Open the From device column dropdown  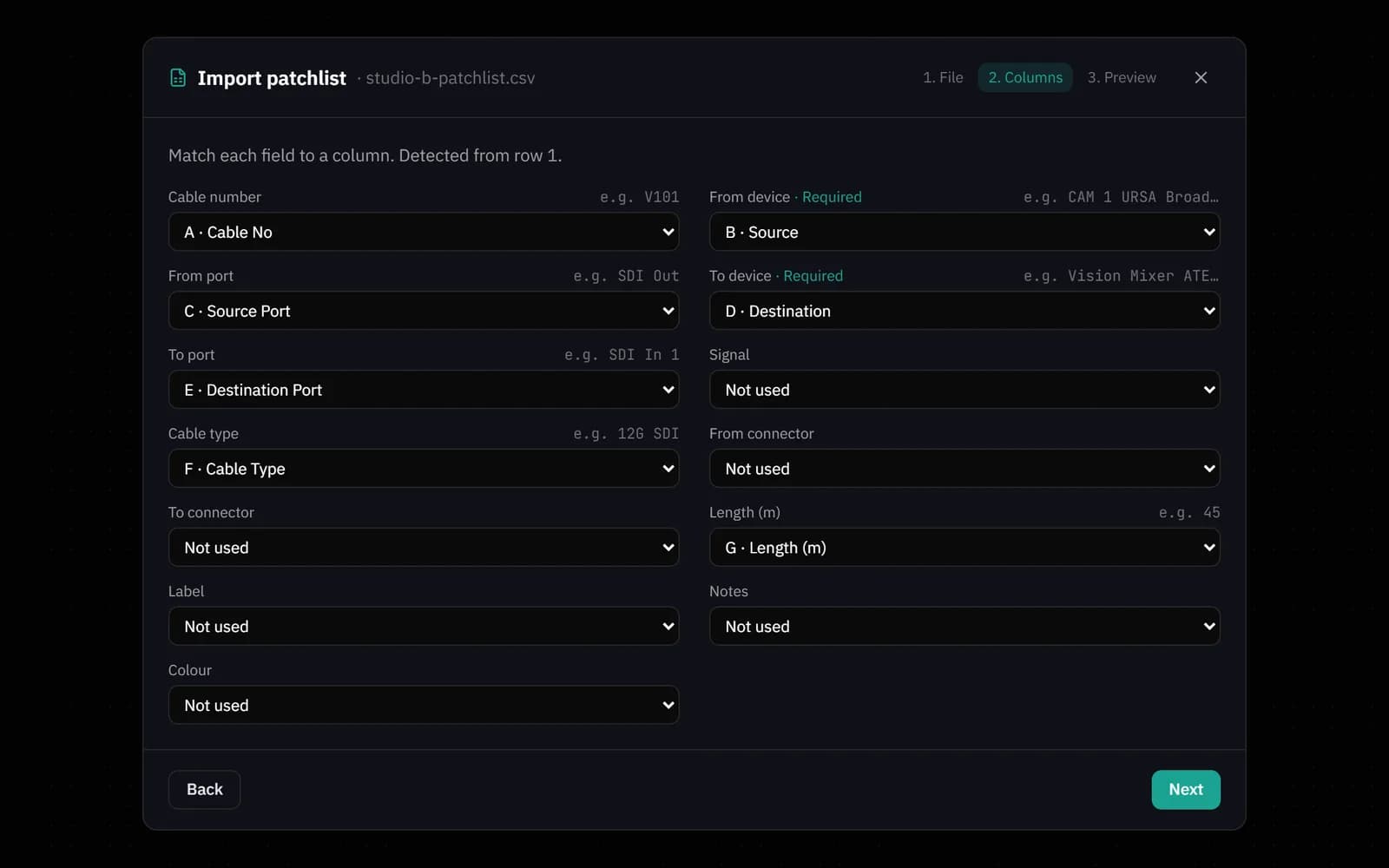[964, 232]
